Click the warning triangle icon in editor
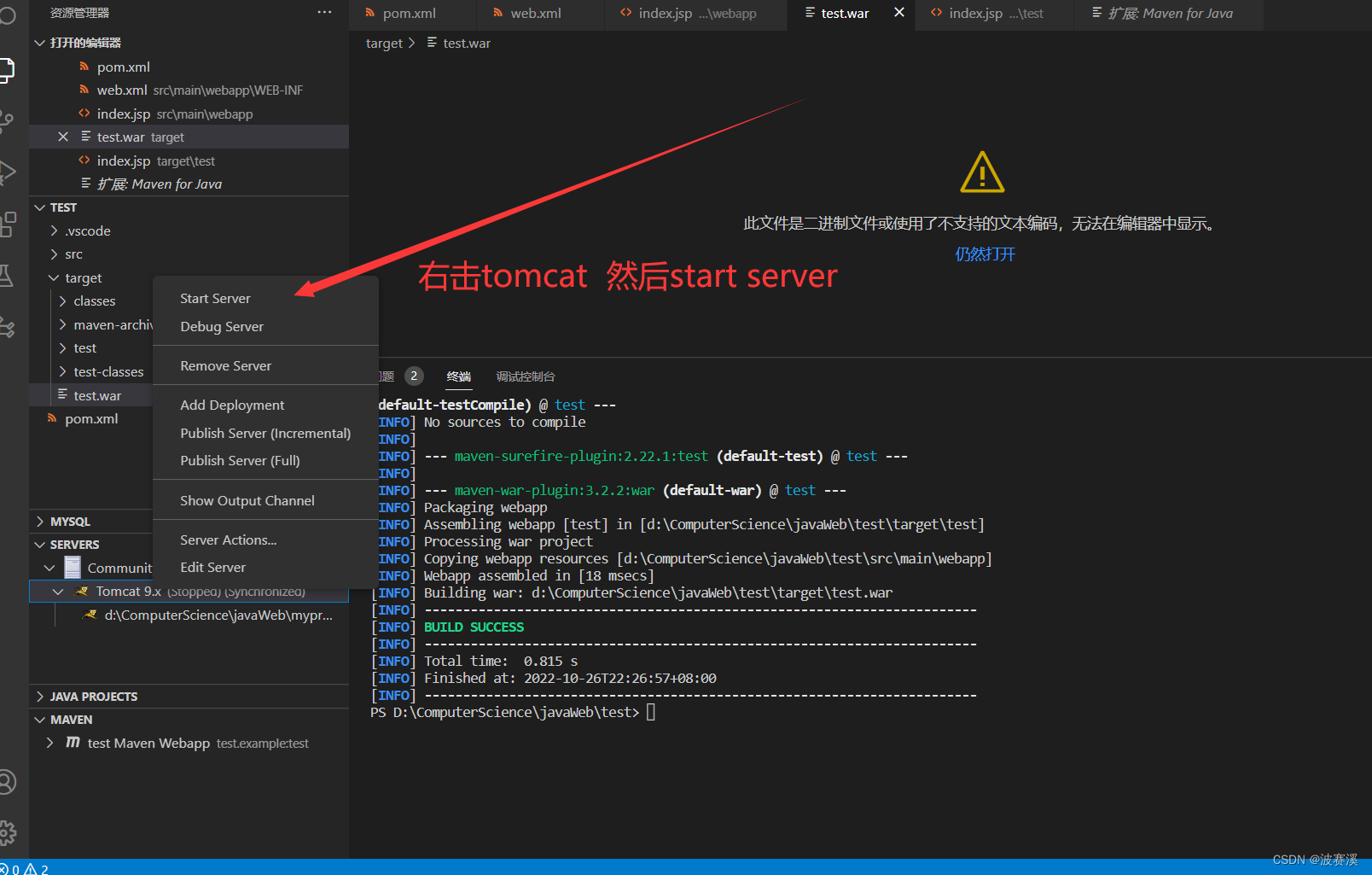The width and height of the screenshot is (1372, 875). (x=982, y=172)
